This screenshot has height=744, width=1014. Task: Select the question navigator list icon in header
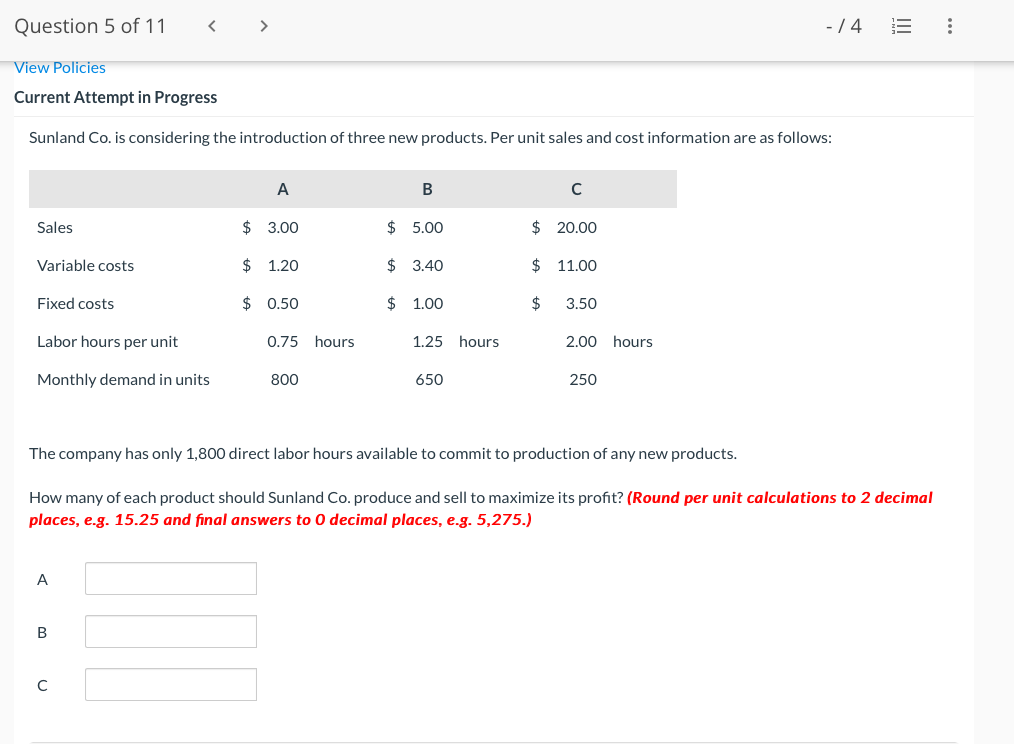point(901,27)
